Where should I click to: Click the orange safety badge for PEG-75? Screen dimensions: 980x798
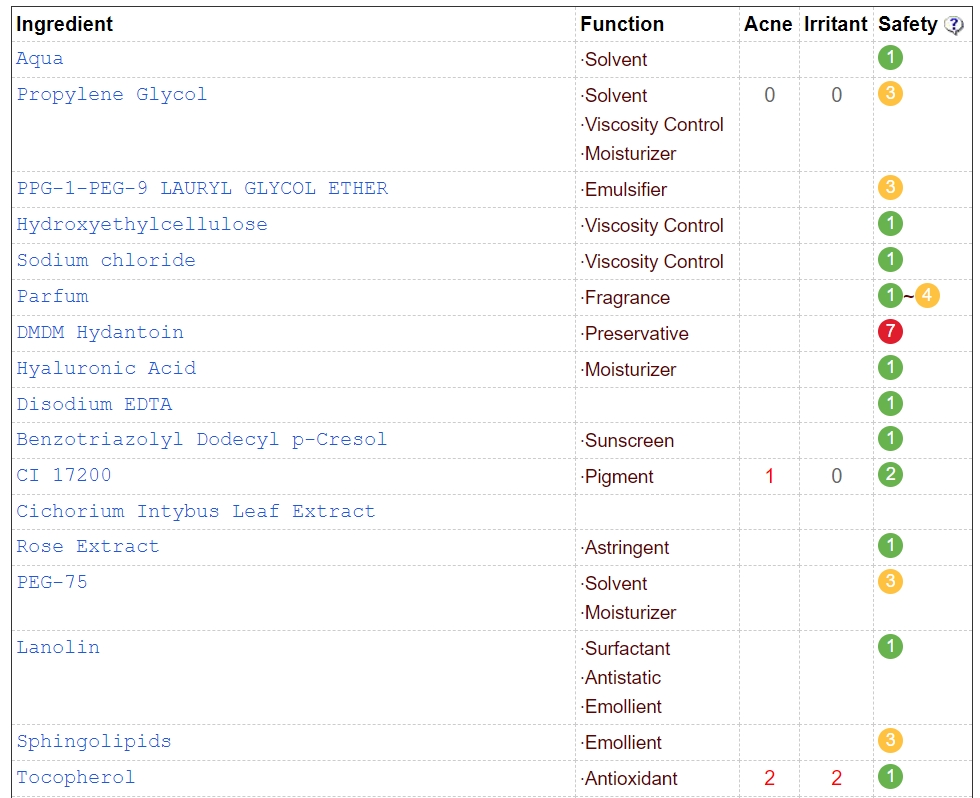[x=890, y=582]
